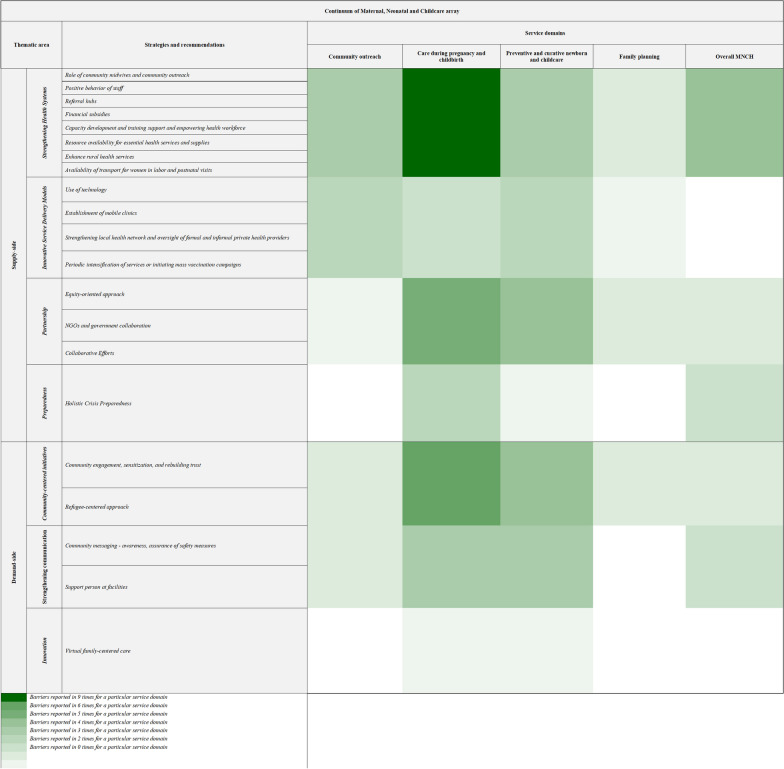784x769 pixels.
Task: Click the 'Service domains' header cell
Action: 545,33
